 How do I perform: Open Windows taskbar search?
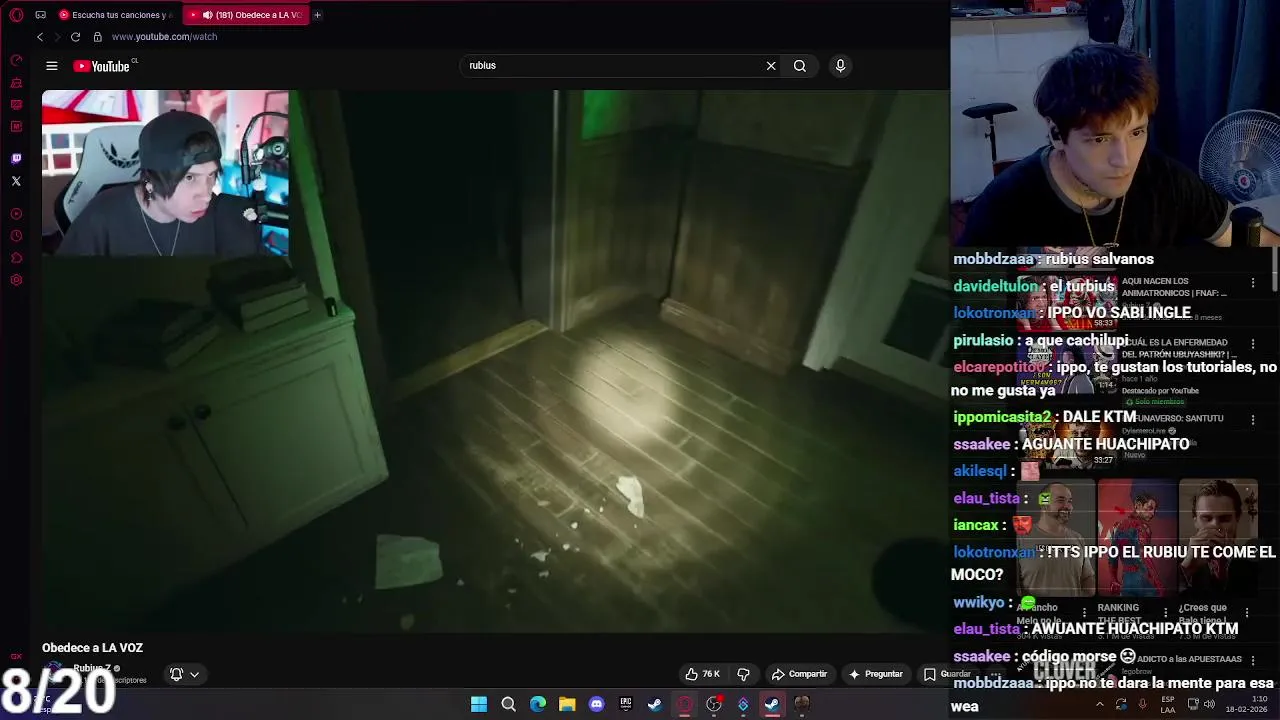(508, 704)
